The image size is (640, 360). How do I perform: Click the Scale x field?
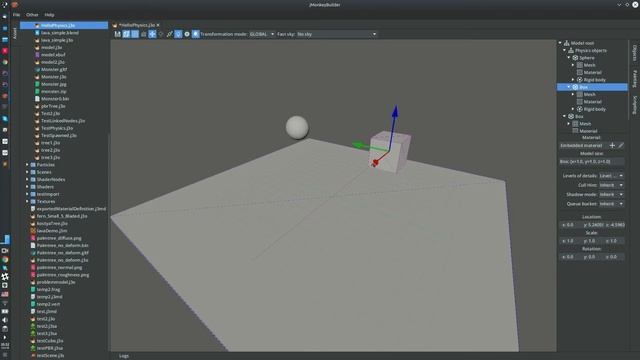pos(569,241)
